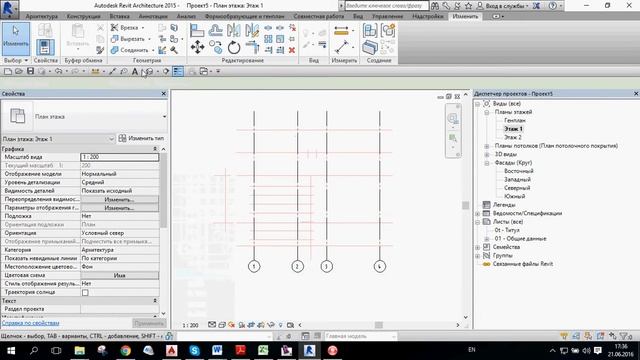640x360 pixels.
Task: Click the Properties panel vertical scrollbar
Action: point(163,190)
